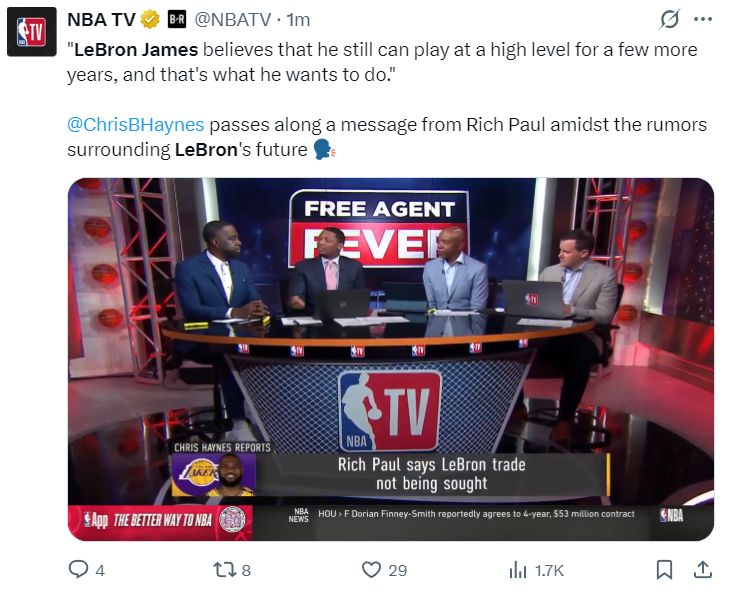The image size is (734, 594).
Task: Click the gold verified badge
Action: click(150, 20)
